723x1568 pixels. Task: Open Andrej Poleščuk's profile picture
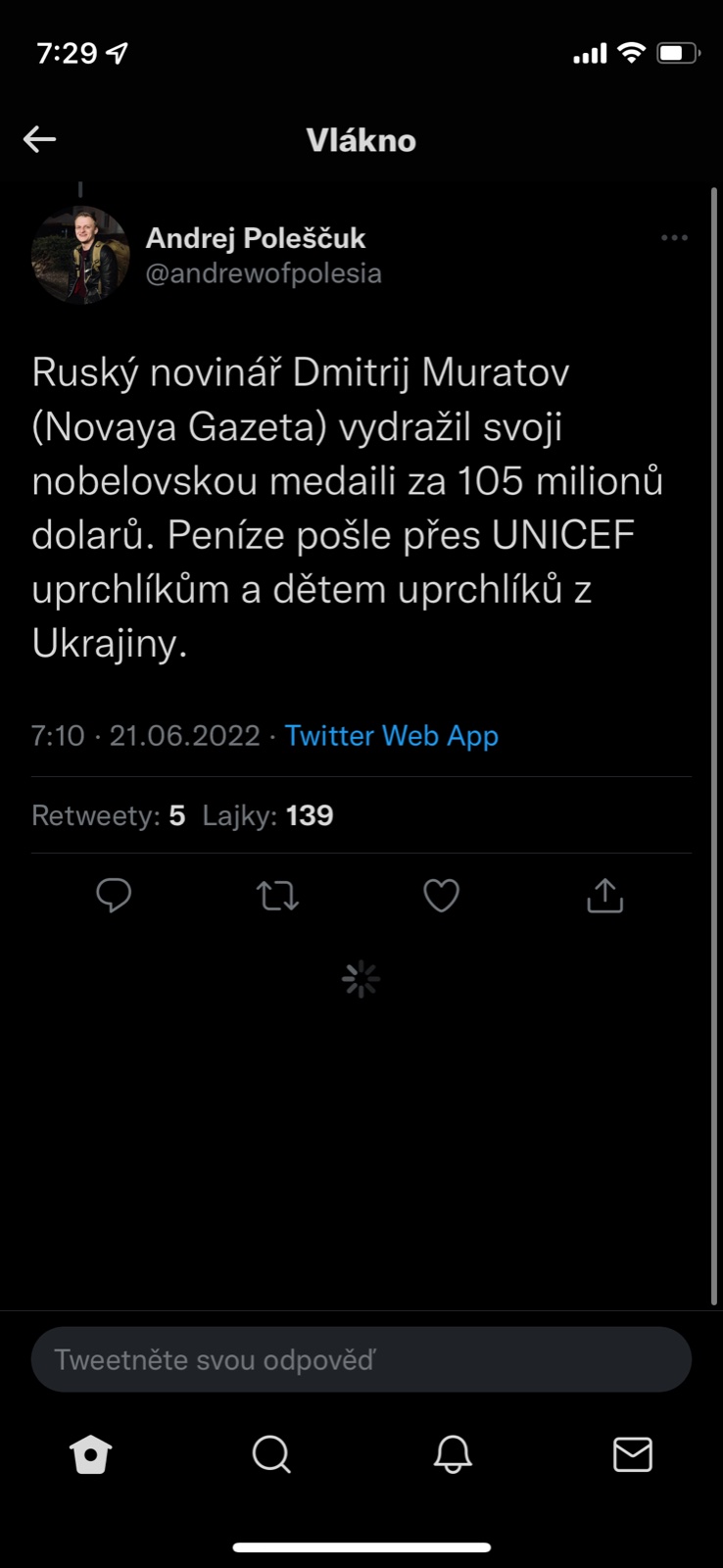click(x=80, y=255)
